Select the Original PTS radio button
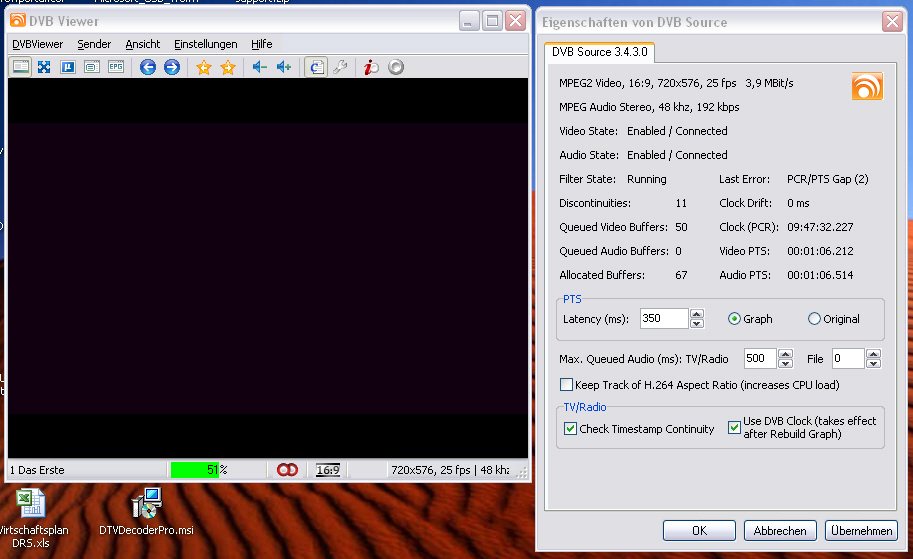Screen dimensions: 913x559 click(x=815, y=319)
